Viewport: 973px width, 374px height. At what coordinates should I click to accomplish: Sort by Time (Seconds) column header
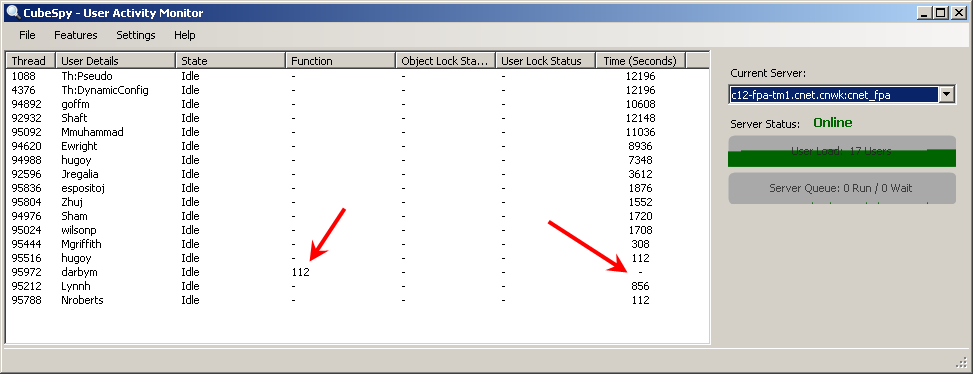[x=640, y=61]
